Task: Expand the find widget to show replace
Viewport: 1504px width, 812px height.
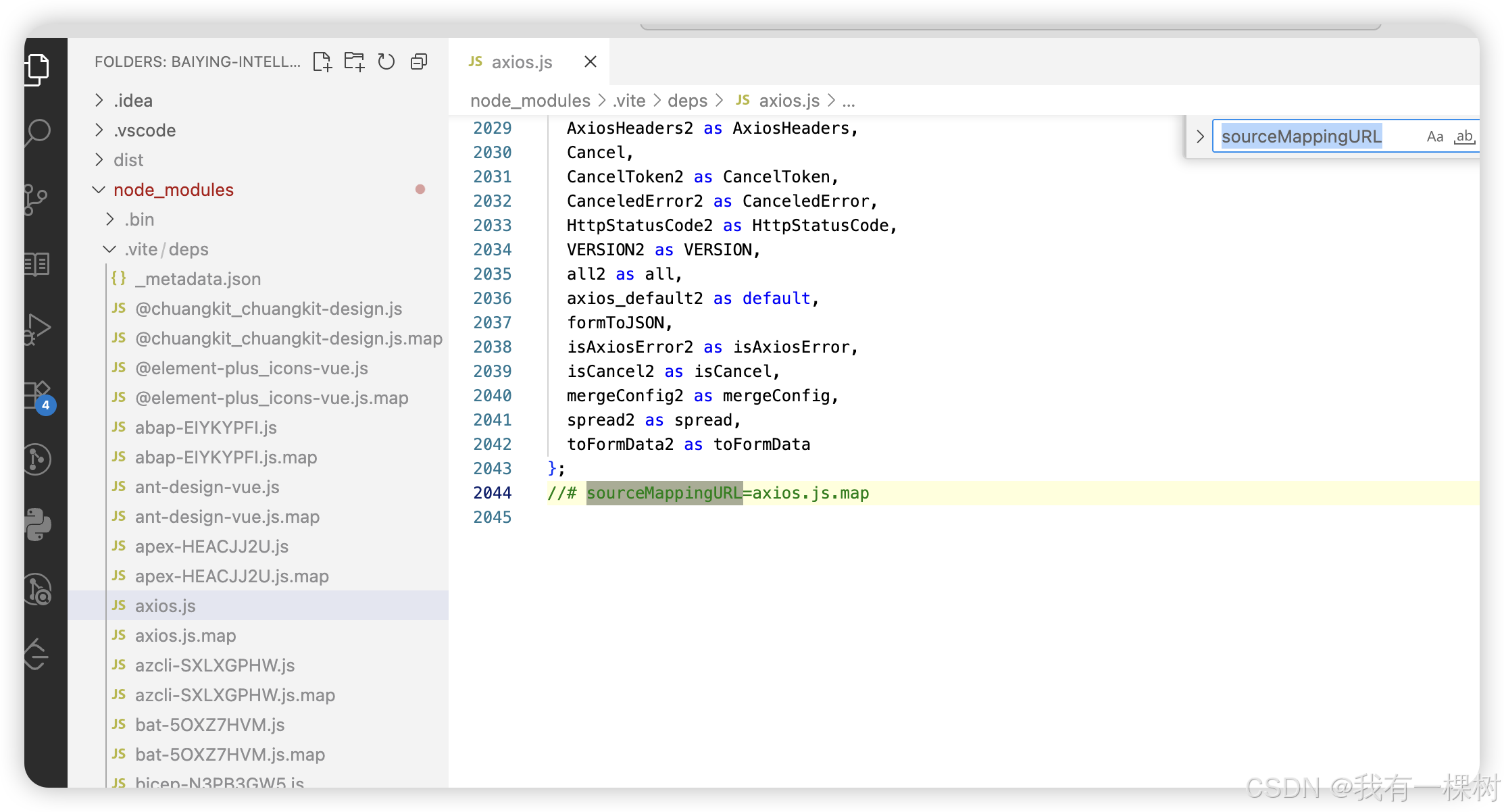Action: [x=1201, y=136]
